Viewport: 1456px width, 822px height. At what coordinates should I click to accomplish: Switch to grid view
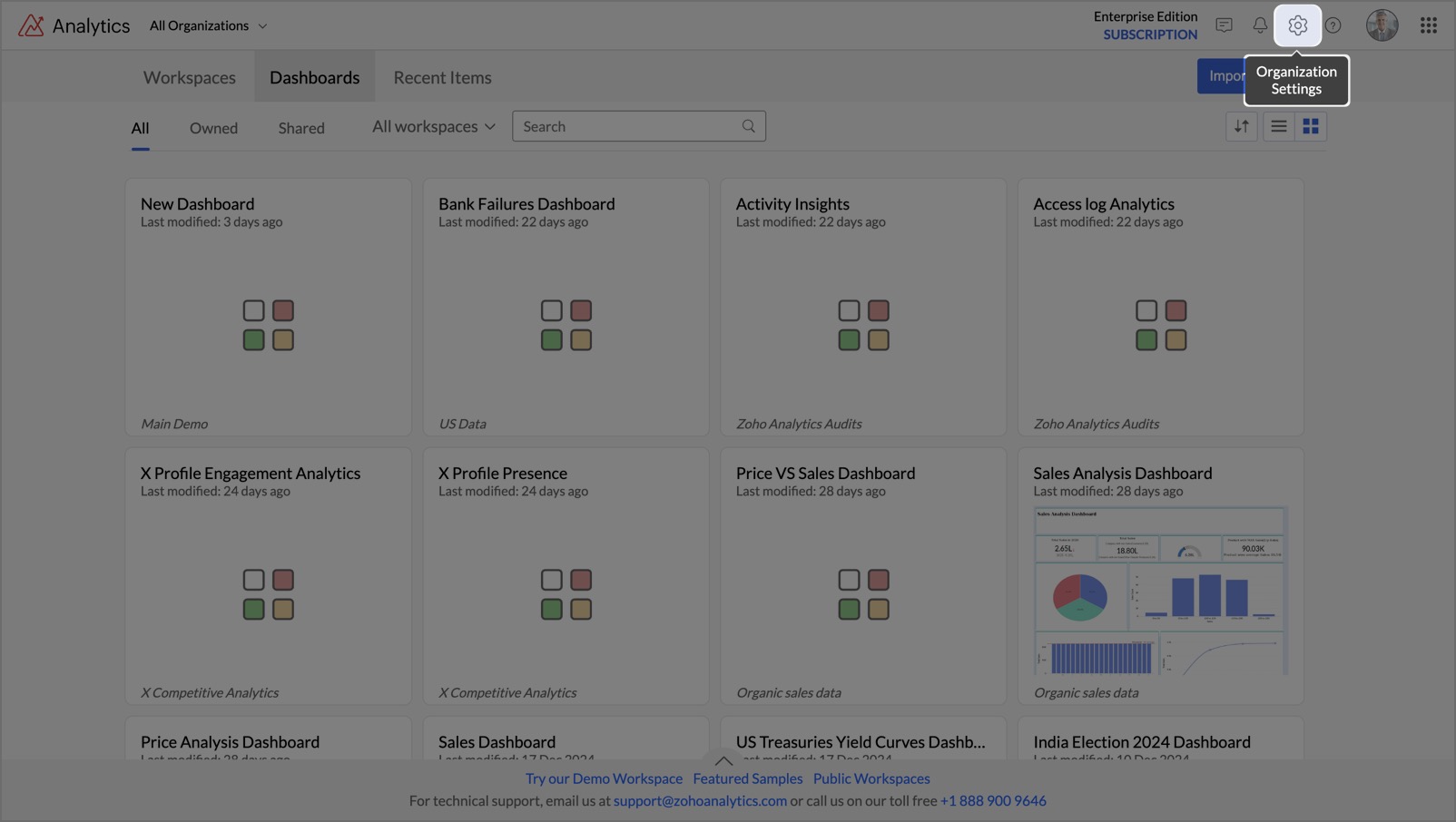(x=1311, y=126)
